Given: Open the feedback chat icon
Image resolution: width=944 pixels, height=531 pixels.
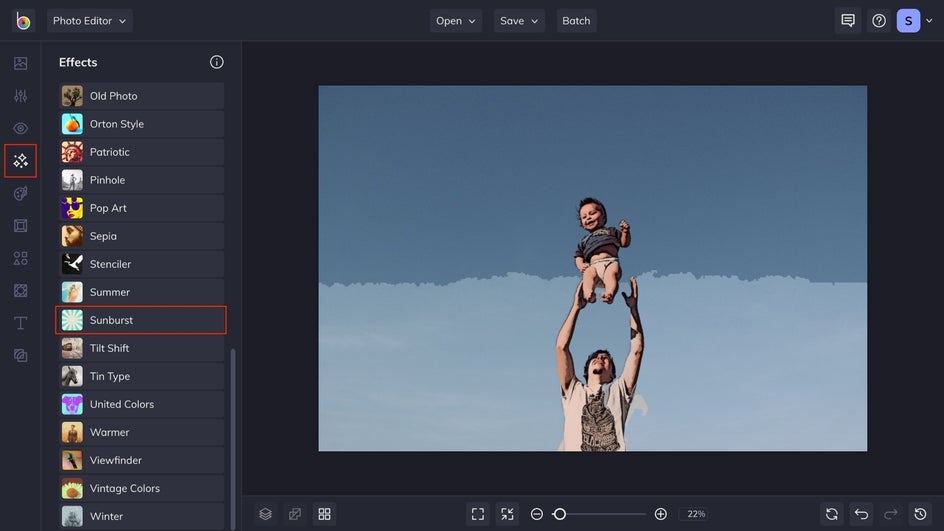Looking at the screenshot, I should pyautogui.click(x=848, y=21).
